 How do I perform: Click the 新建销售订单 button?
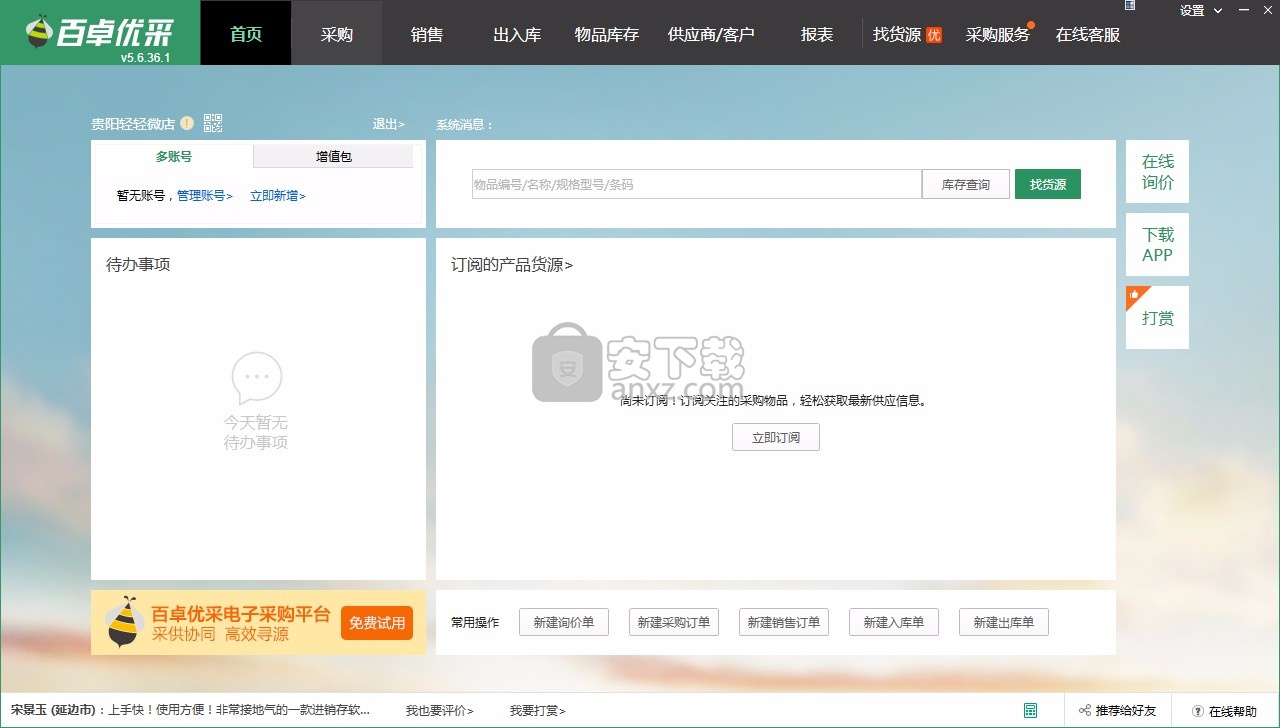point(784,622)
